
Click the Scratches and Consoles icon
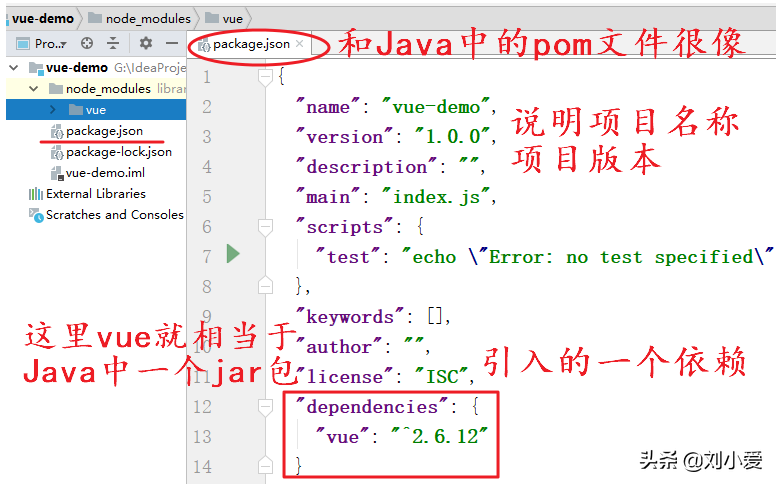(37, 215)
